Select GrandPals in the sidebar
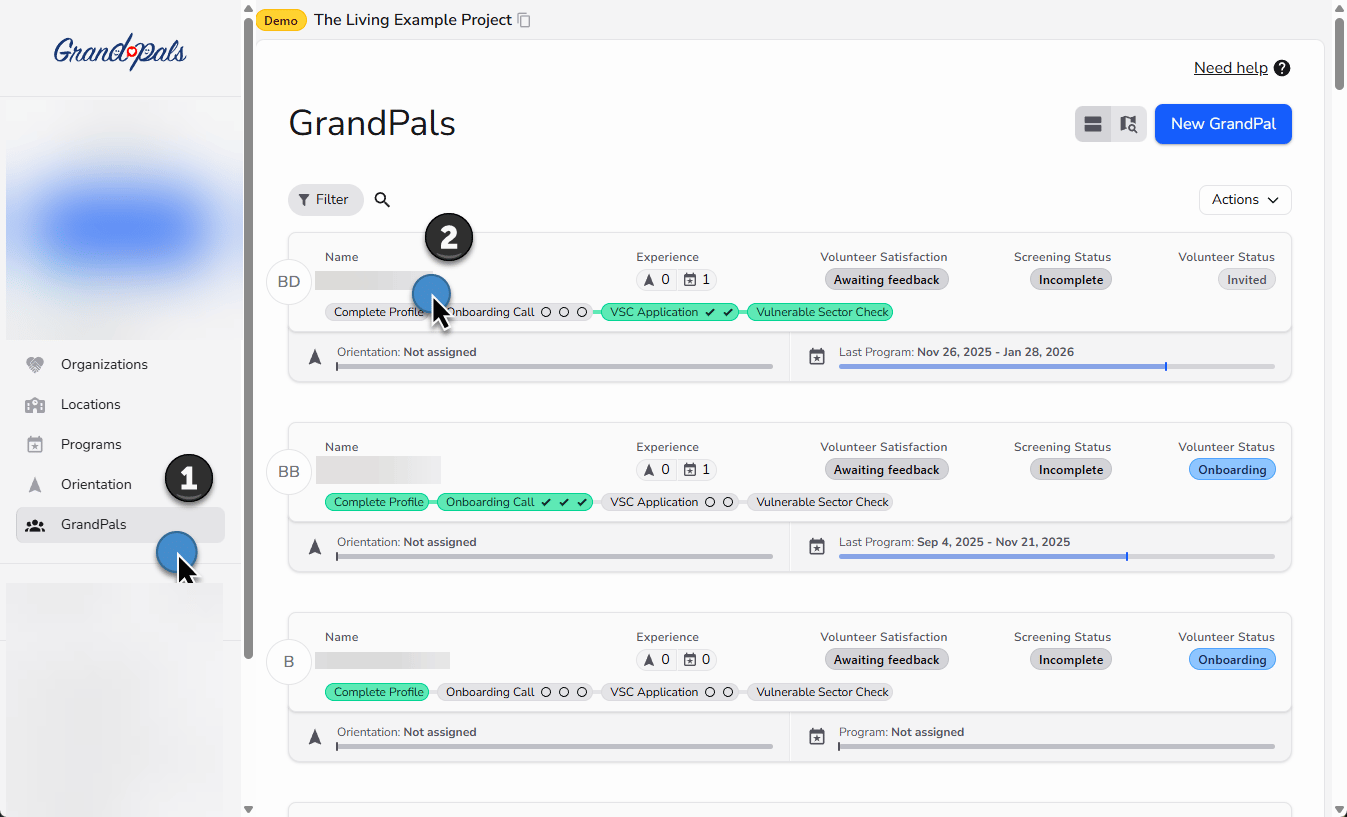The width and height of the screenshot is (1347, 817). tap(120, 524)
